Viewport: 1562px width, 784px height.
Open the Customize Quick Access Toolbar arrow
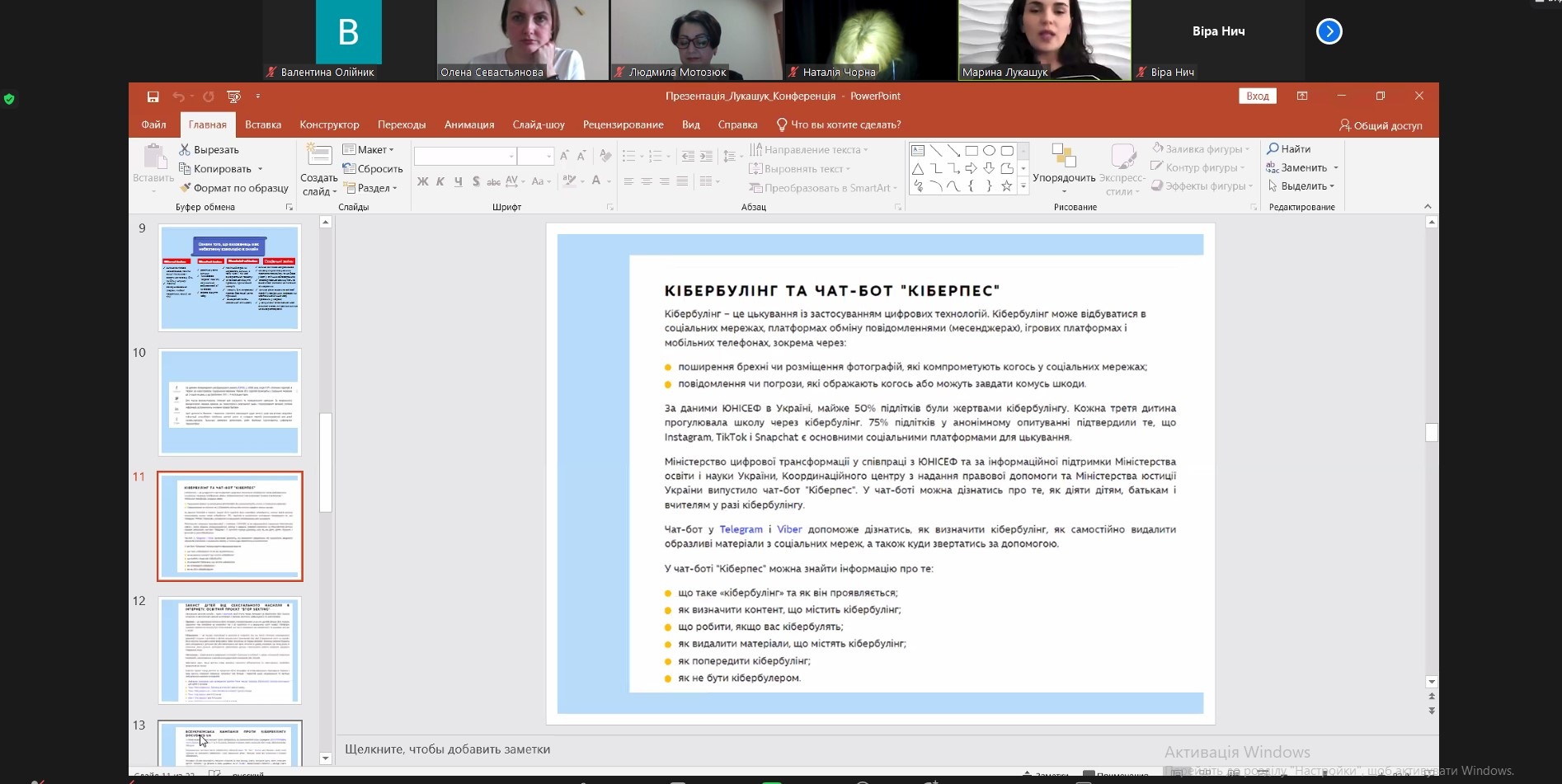click(x=258, y=96)
